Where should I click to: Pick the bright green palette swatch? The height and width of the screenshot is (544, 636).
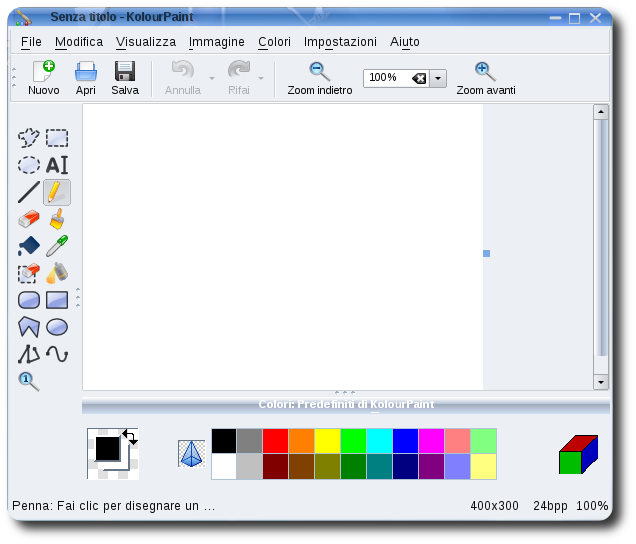(353, 441)
